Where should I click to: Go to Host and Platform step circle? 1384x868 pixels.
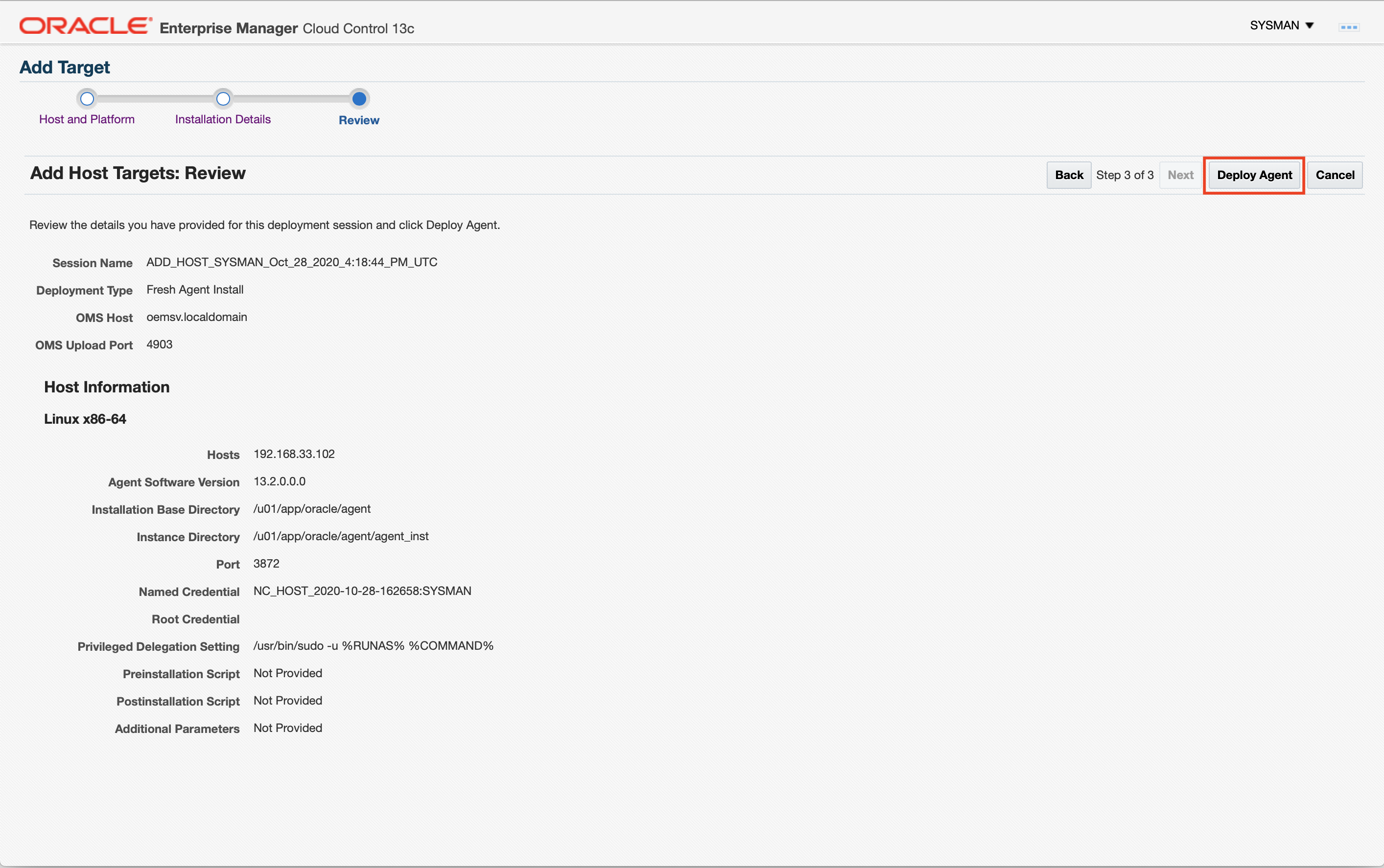87,99
